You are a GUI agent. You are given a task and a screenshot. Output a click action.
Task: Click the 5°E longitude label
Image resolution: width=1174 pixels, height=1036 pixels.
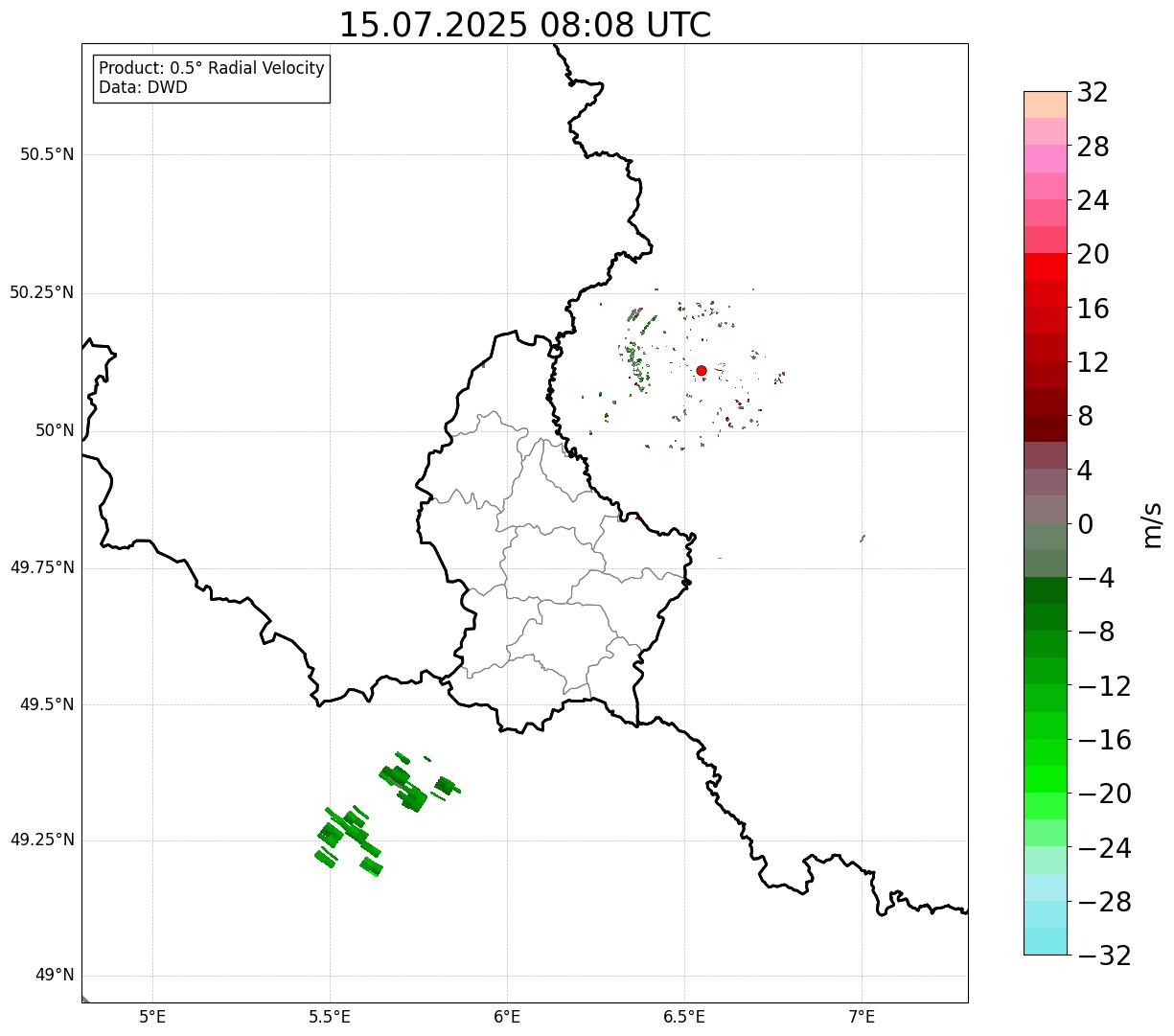click(x=152, y=1017)
